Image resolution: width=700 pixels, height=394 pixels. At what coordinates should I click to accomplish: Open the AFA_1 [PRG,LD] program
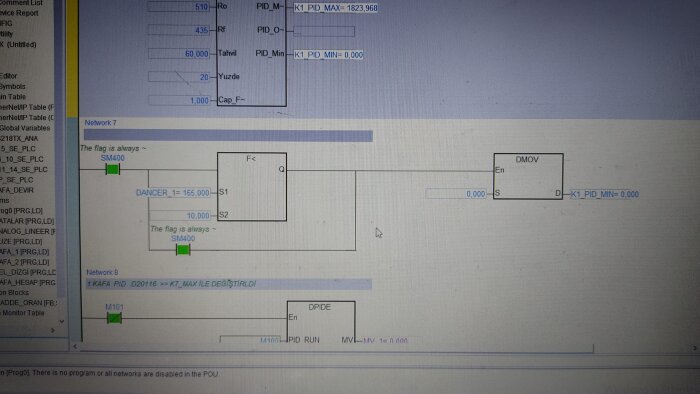click(25, 252)
